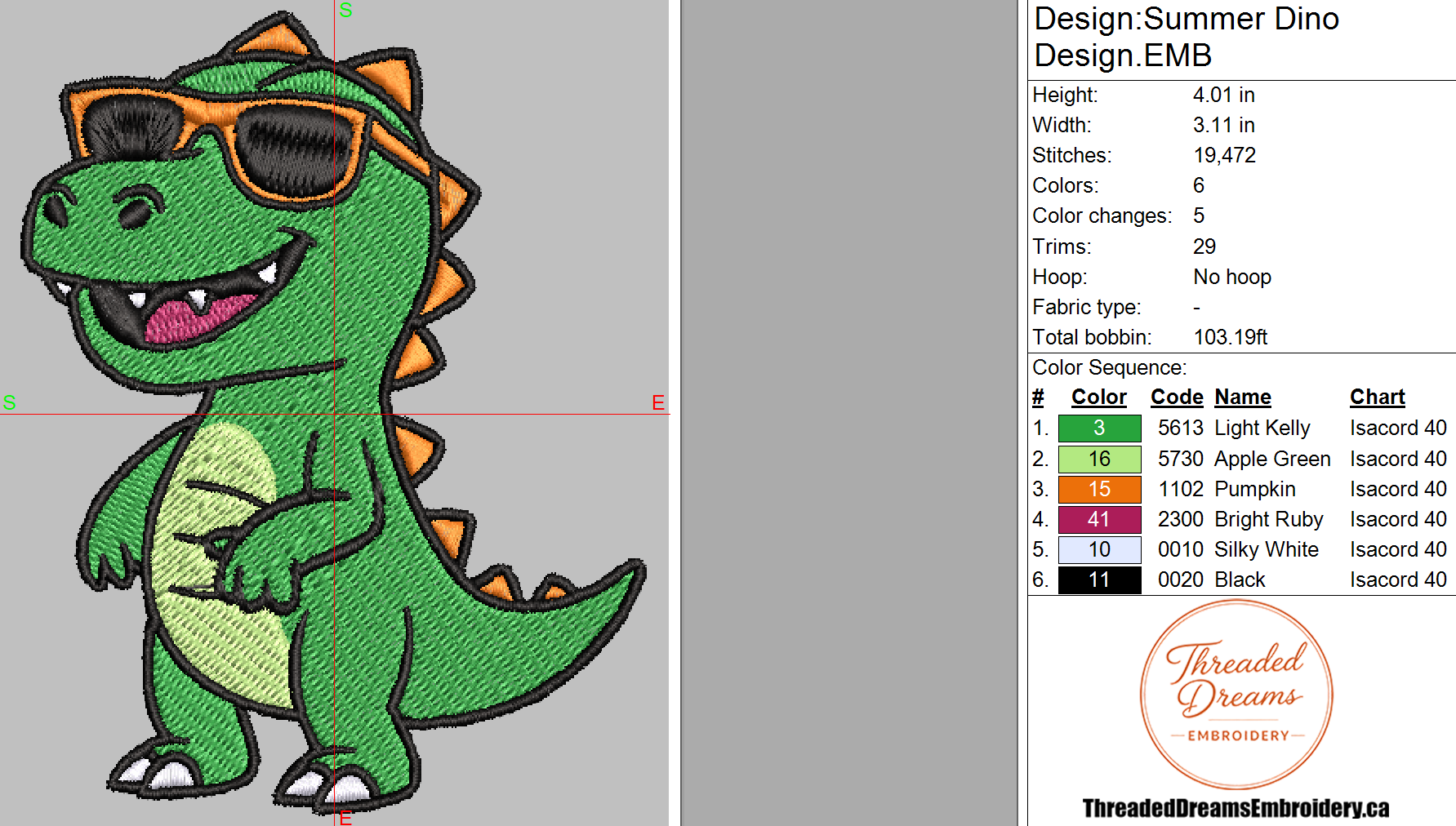This screenshot has height=826, width=1456.
Task: Open the ThreadedDreamsEmbroidery.ca website text
Action: pos(1236,808)
